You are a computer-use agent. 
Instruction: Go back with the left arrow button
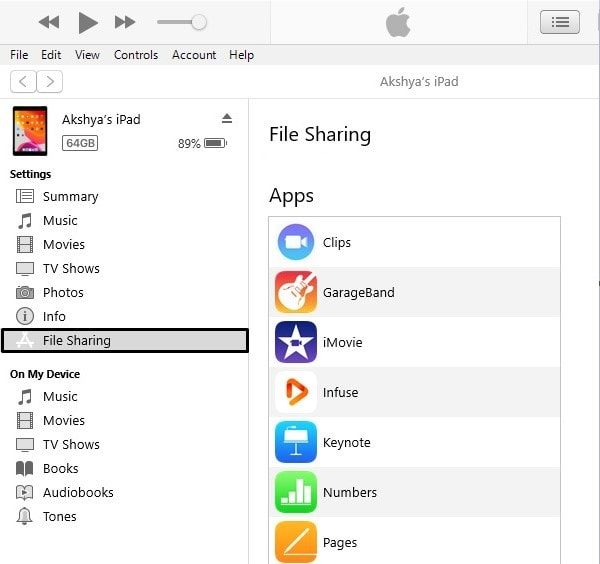[x=23, y=82]
